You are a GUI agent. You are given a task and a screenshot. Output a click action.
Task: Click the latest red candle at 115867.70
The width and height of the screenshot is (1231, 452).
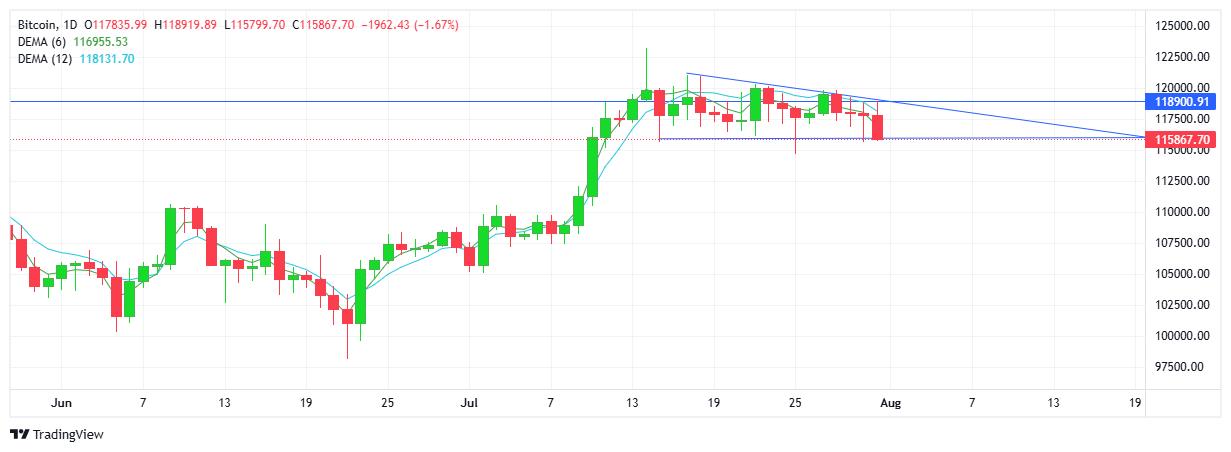tap(878, 127)
